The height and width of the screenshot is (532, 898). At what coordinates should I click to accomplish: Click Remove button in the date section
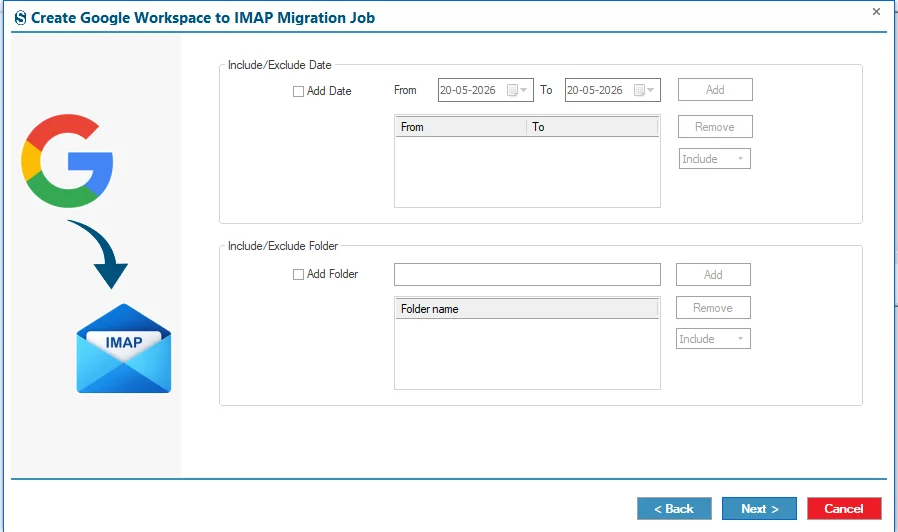(715, 127)
